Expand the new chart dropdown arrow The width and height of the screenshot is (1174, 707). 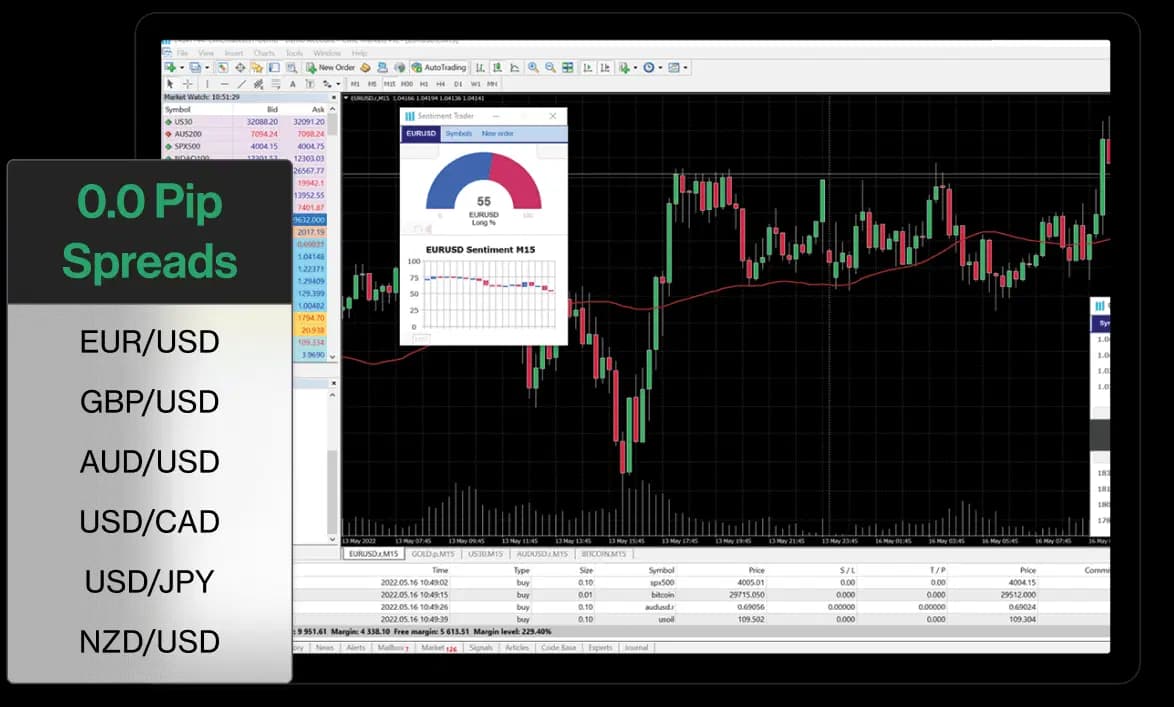[x=181, y=68]
